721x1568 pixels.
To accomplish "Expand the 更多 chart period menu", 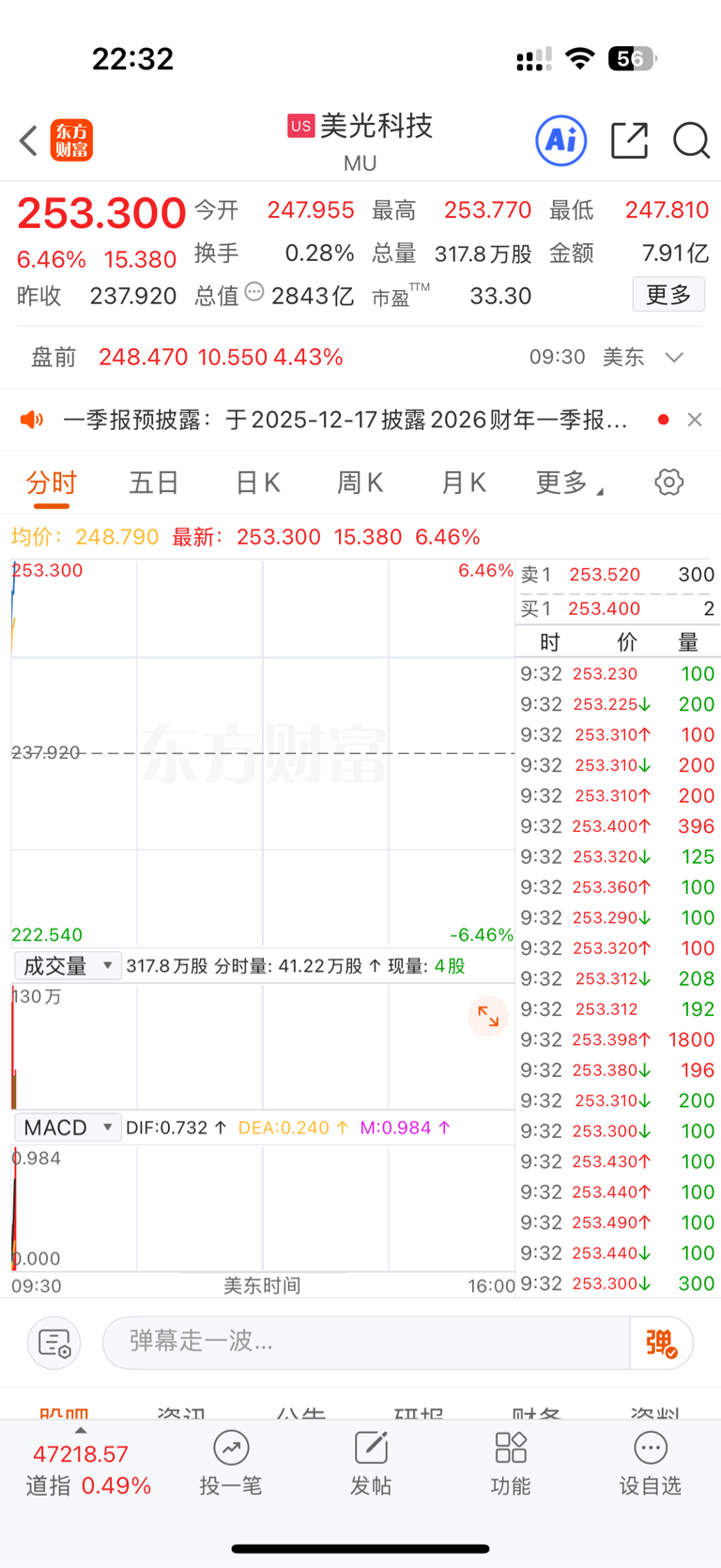I will point(569,483).
